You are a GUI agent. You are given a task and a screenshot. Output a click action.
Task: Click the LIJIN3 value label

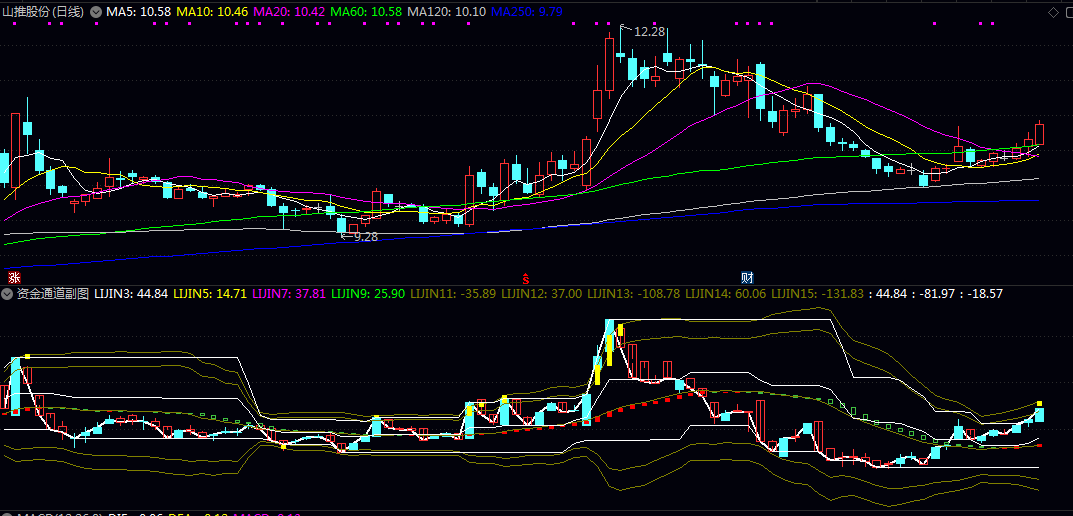[130, 294]
